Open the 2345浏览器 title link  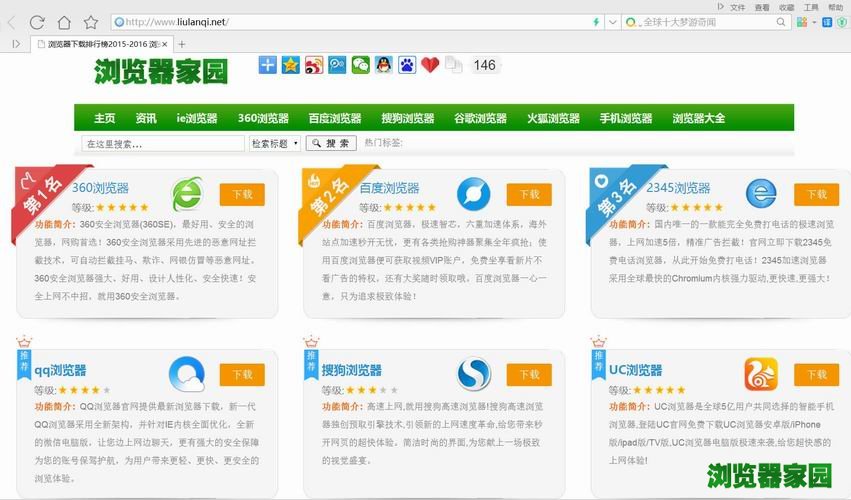[678, 188]
